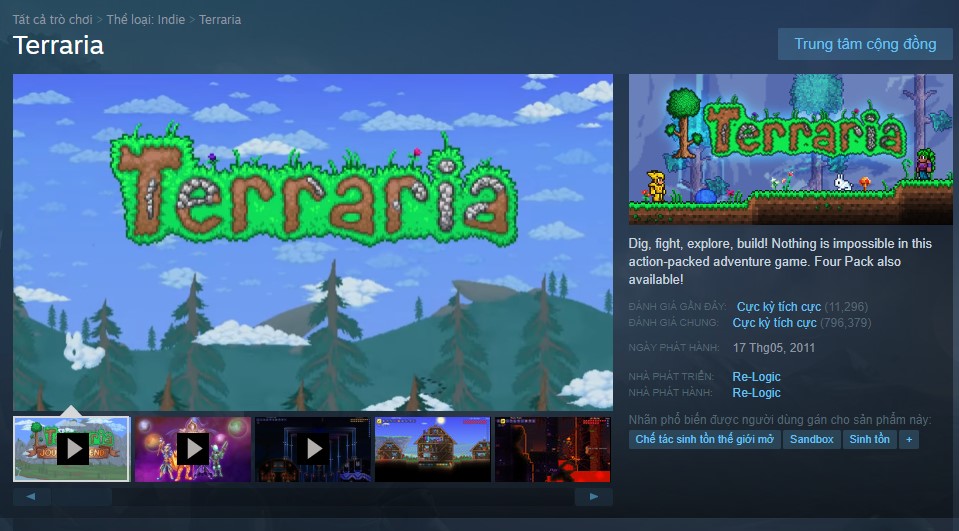The height and width of the screenshot is (531, 959).
Task: Click the left arrow of thumbnail strip
Action: [31, 497]
